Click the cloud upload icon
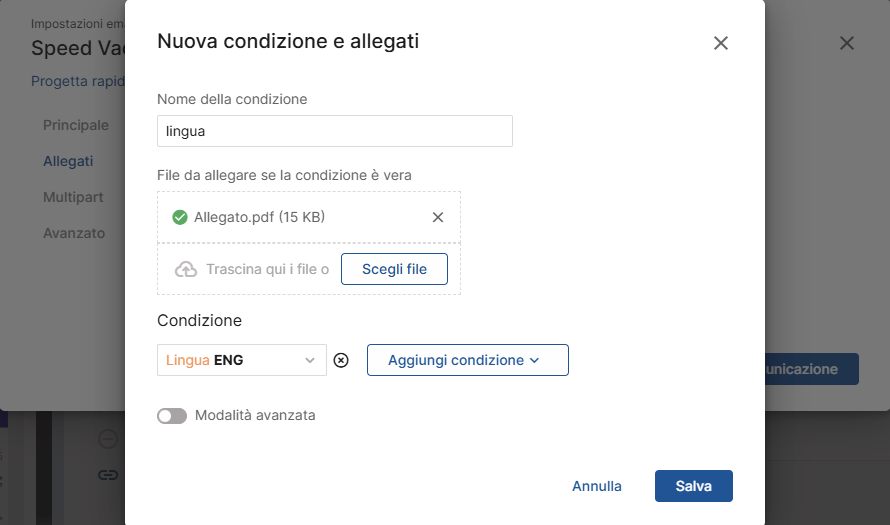The image size is (890, 525). point(186,269)
